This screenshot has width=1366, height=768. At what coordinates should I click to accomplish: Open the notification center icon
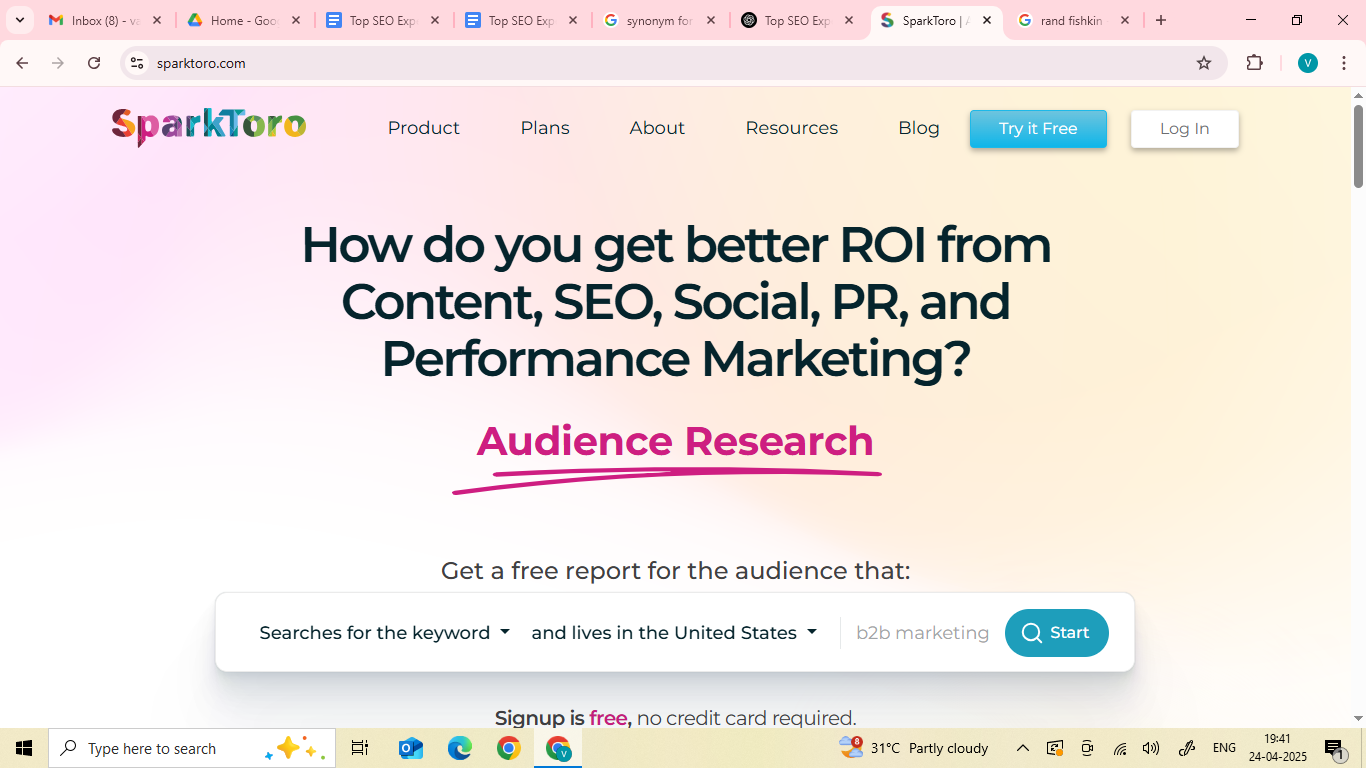coord(1335,748)
